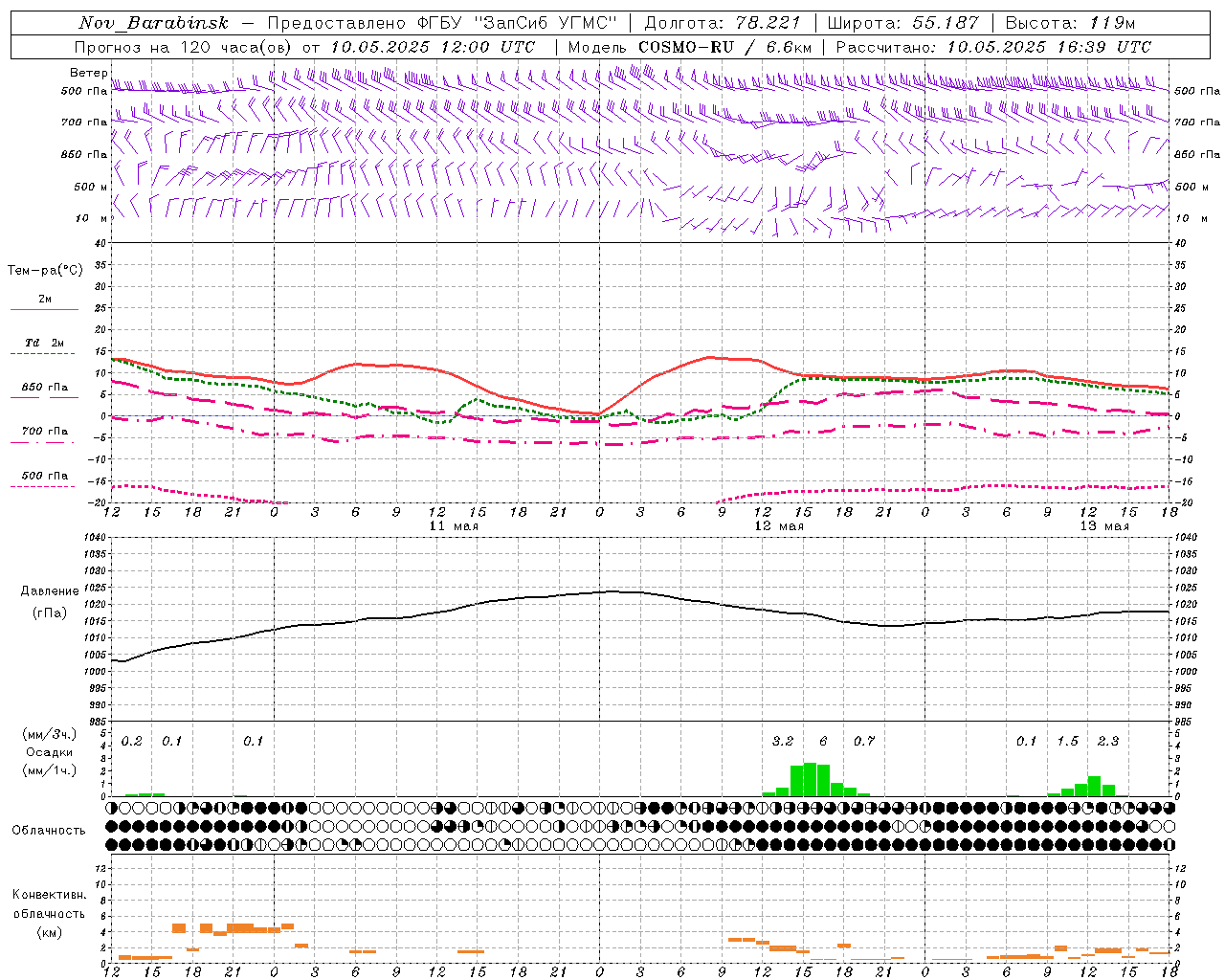
Task: Click the latitude value Широта: 55.187
Action: (903, 23)
